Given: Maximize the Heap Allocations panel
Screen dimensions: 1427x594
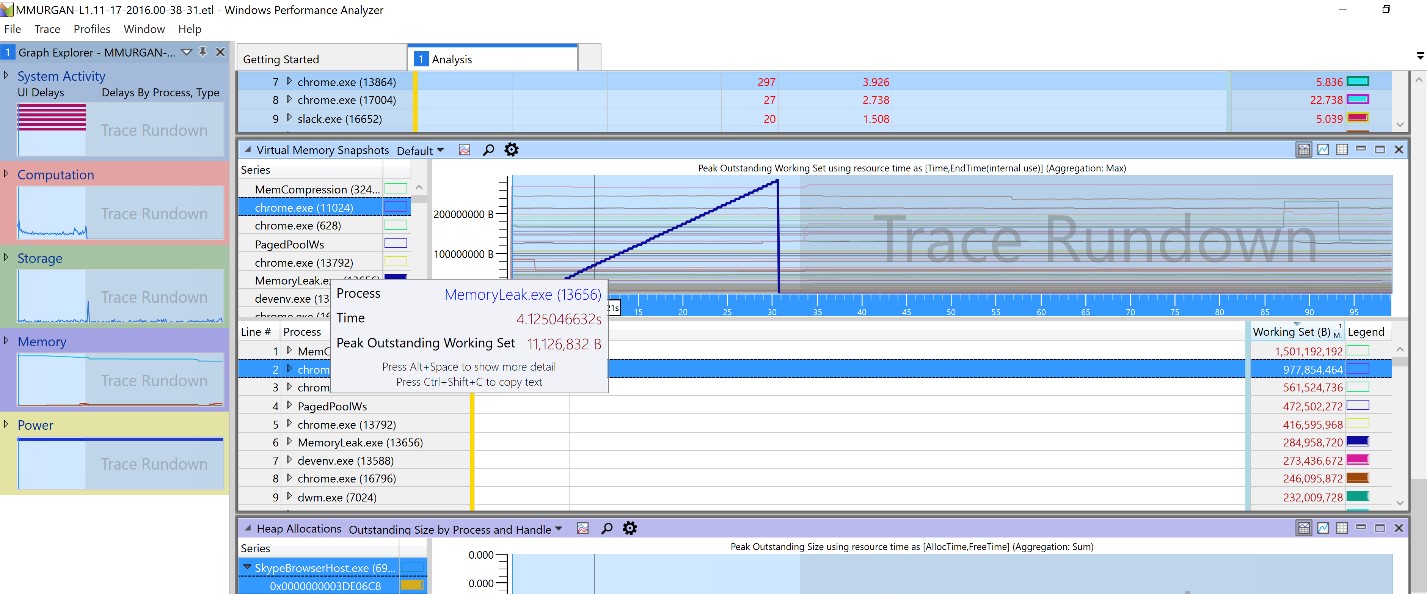Looking at the screenshot, I should 1380,528.
